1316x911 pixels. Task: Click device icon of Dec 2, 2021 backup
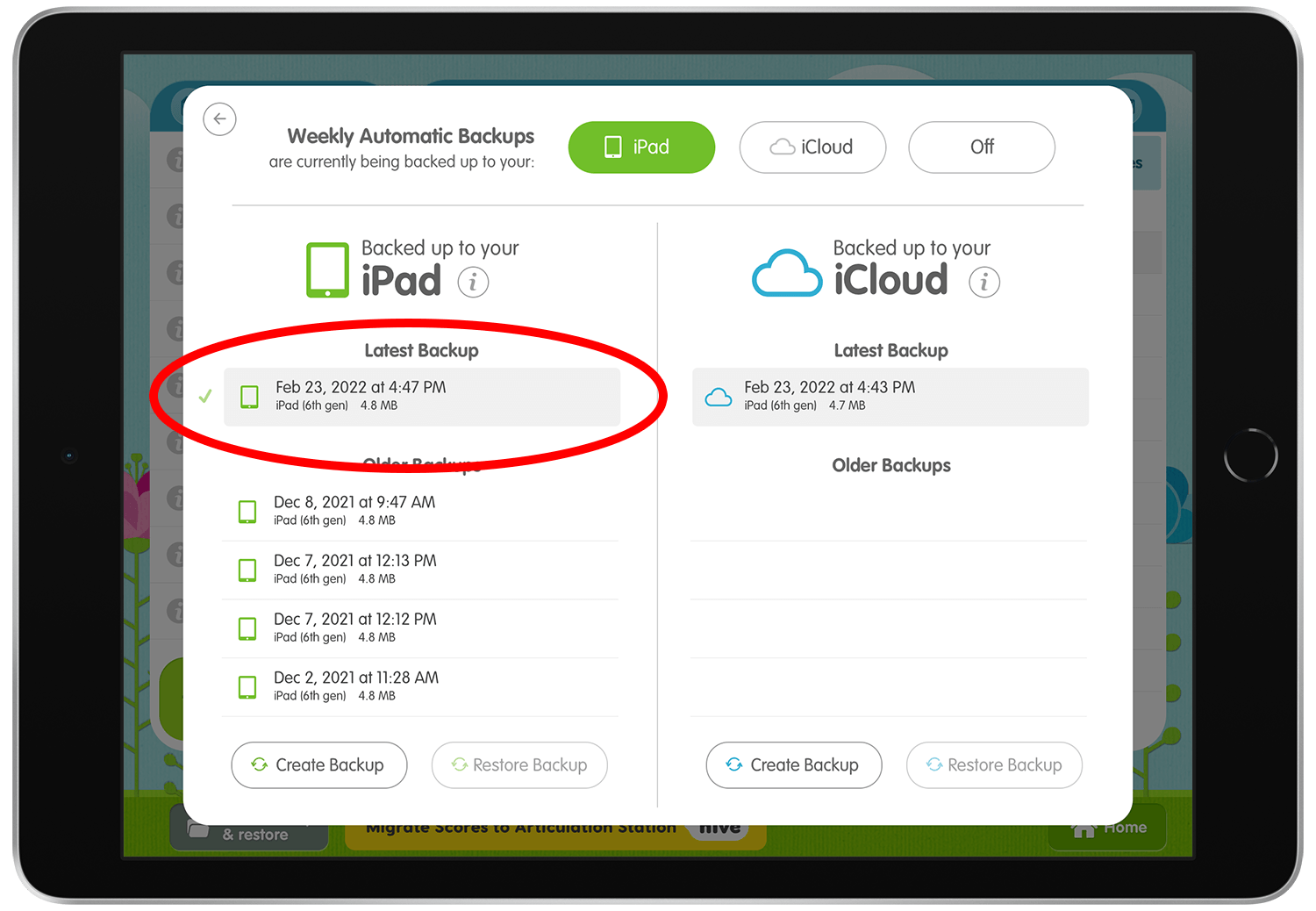pyautogui.click(x=248, y=687)
